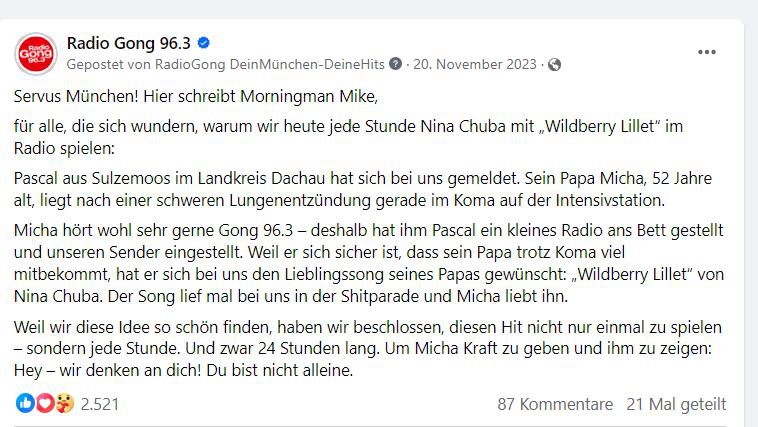Screen dimensions: 758x427
Task: View the 21 Mal geteilt shares
Action: (676, 404)
